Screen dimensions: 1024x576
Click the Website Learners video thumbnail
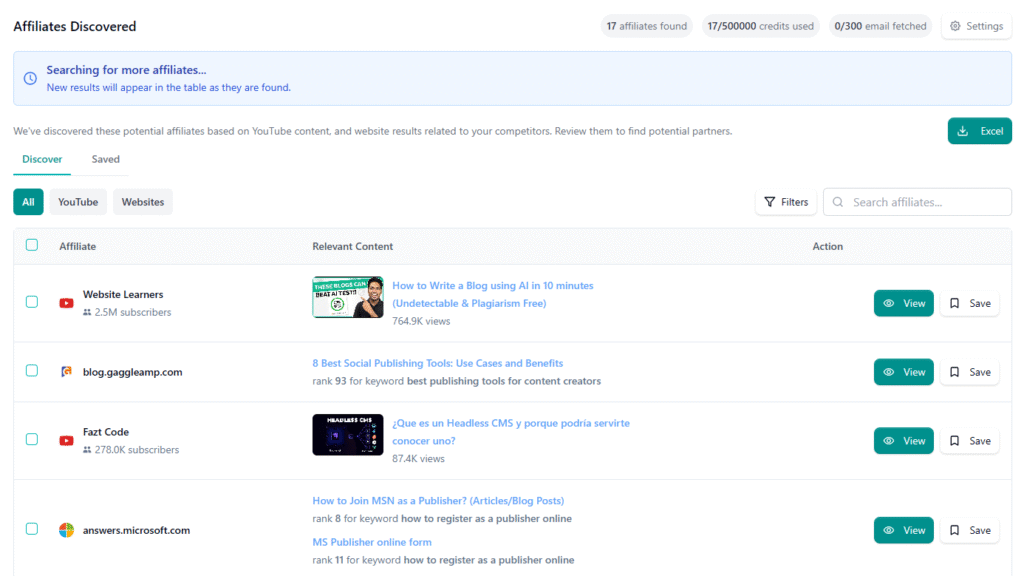(347, 297)
